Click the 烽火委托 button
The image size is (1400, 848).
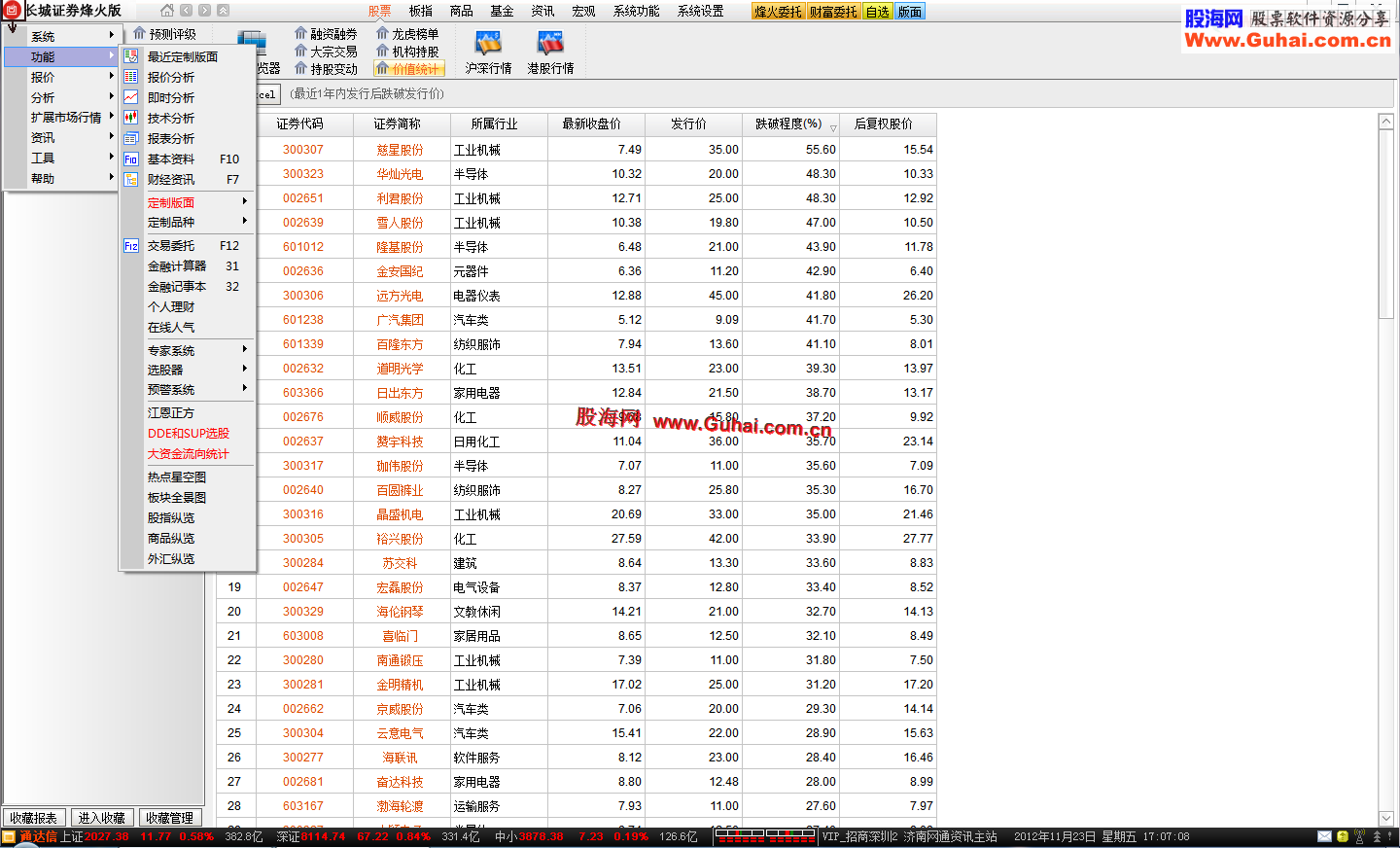(x=779, y=12)
